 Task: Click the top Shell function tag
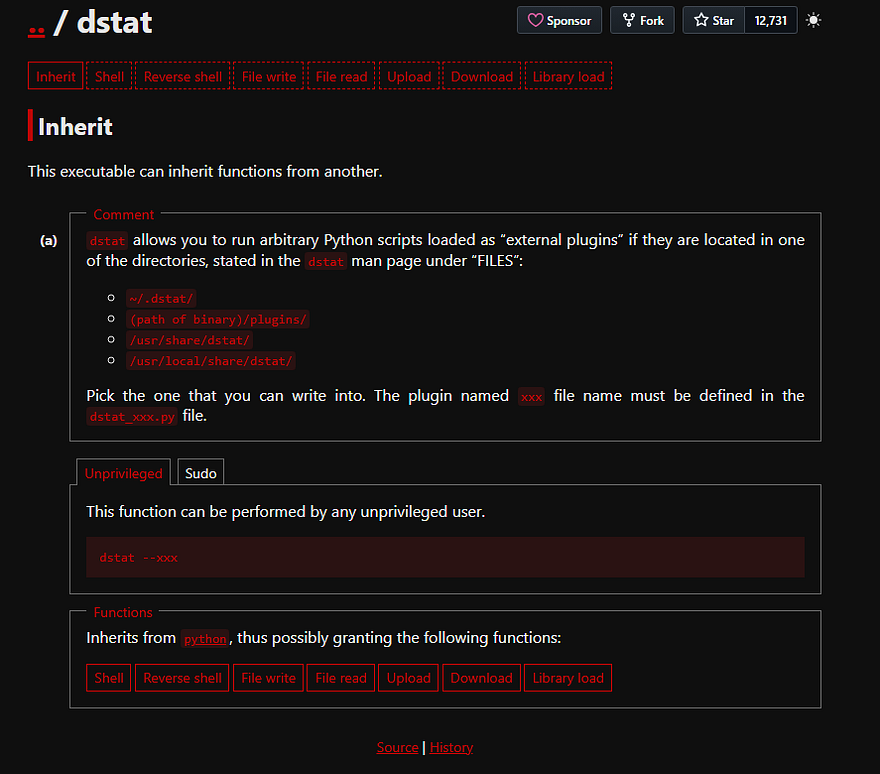[110, 77]
